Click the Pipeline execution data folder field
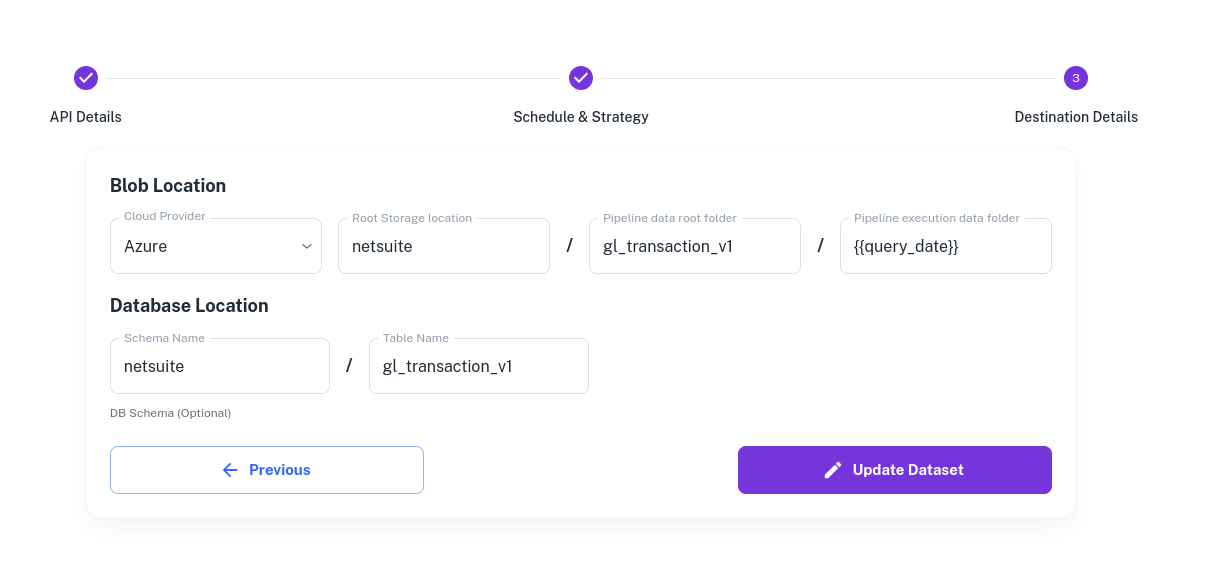 [x=946, y=246]
